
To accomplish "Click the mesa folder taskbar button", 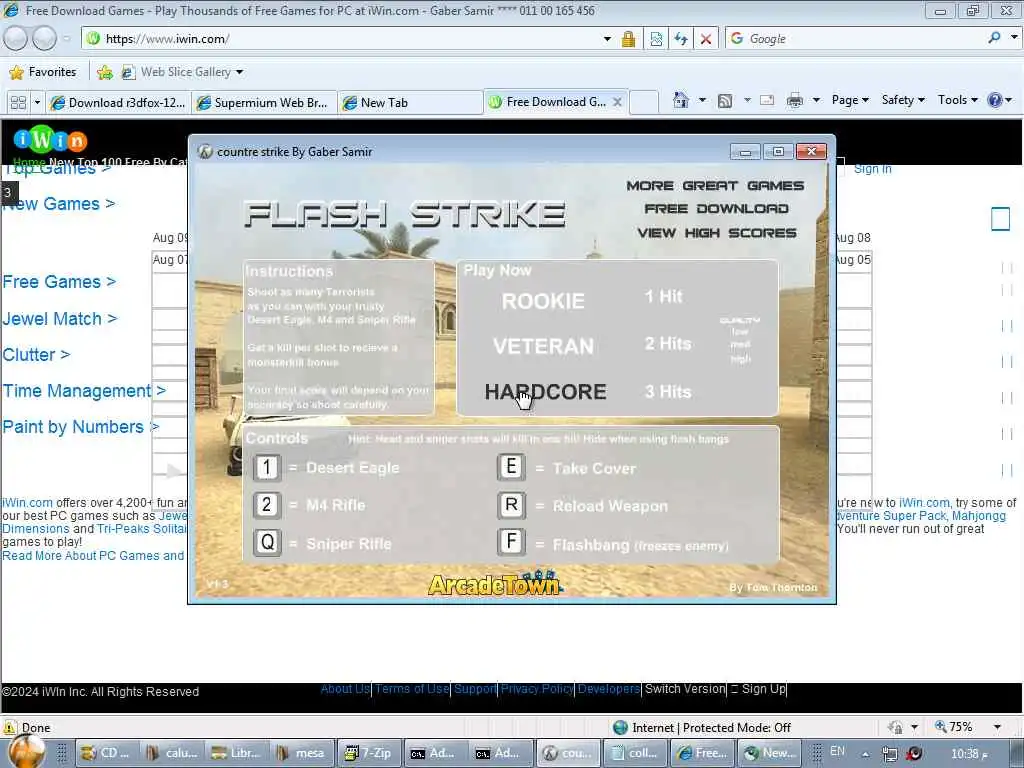I will tap(301, 753).
